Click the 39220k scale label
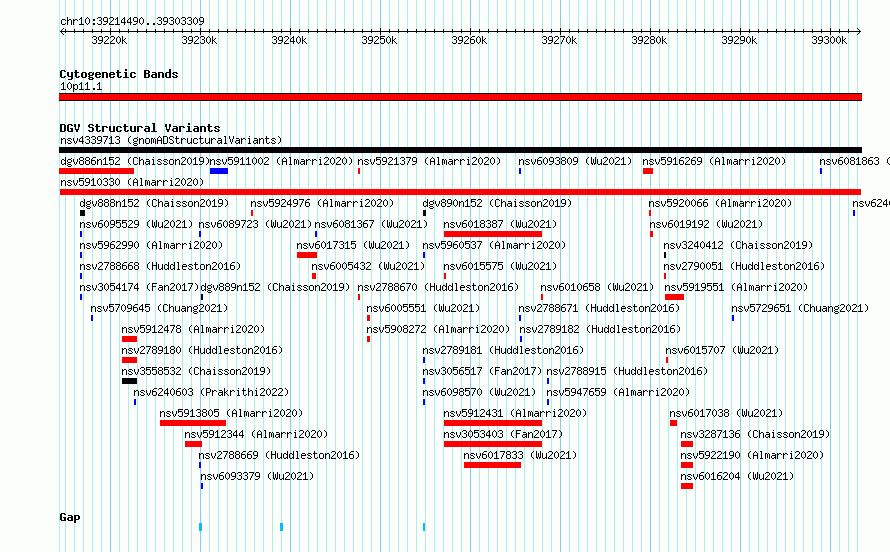Screen dimensions: 890x552 (x=109, y=40)
